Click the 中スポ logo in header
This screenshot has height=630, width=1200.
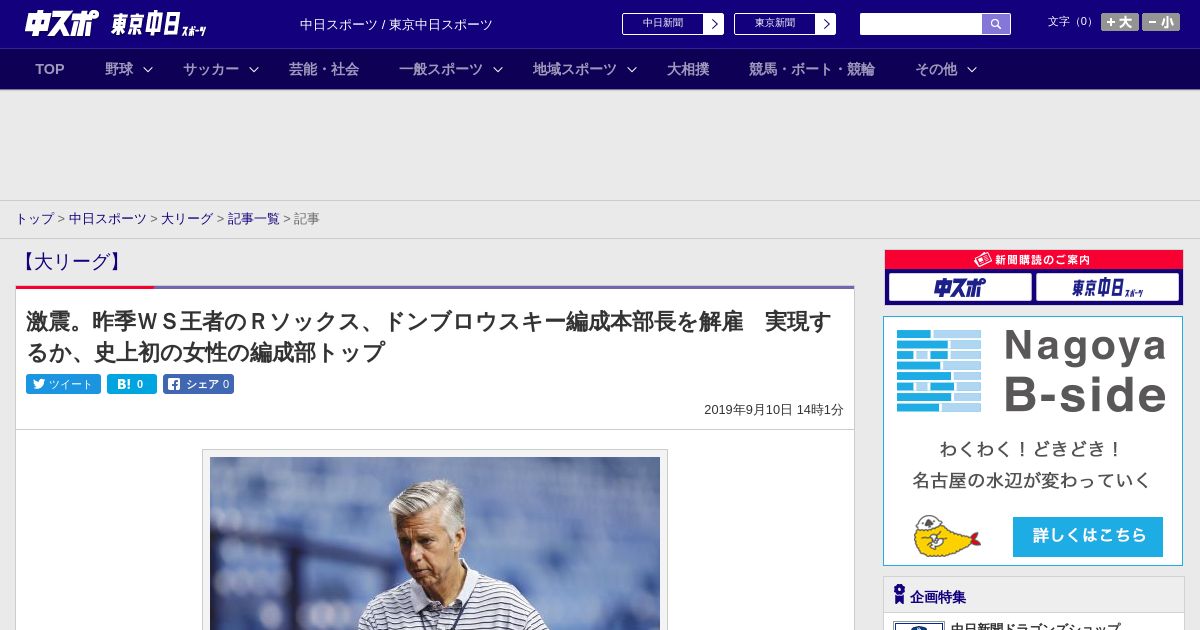point(62,23)
